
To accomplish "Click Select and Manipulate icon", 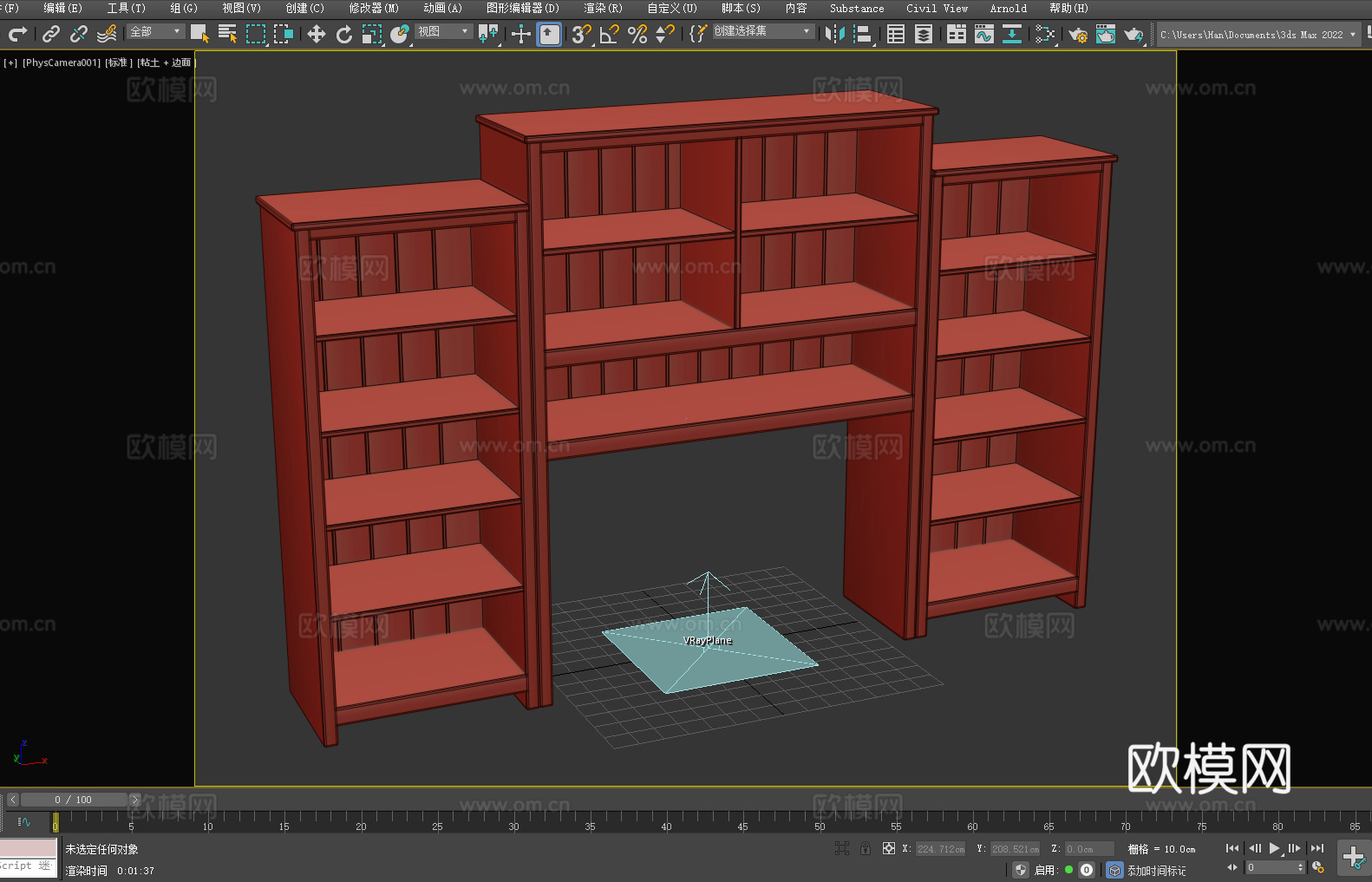I will 520,34.
